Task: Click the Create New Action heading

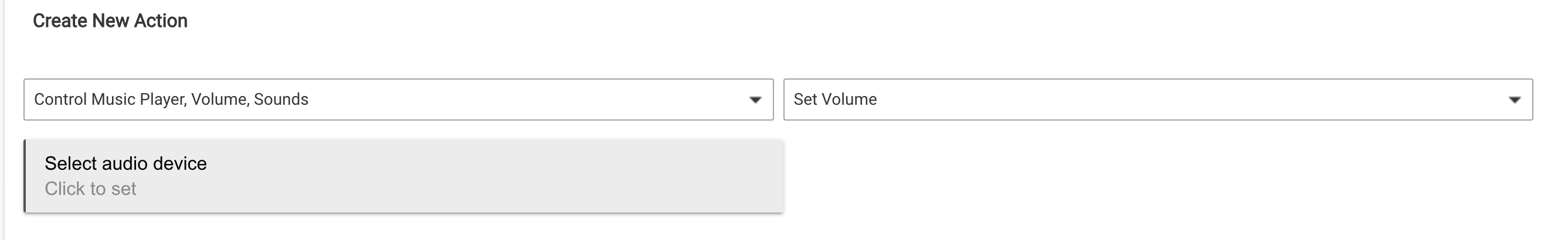Action: tap(110, 21)
